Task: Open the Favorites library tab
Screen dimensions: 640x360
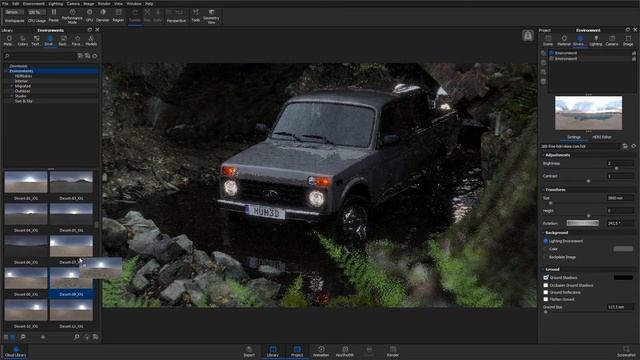Action: [x=77, y=40]
